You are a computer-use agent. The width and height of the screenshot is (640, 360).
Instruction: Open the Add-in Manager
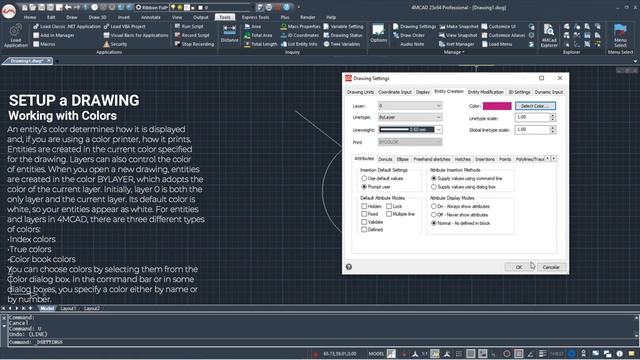coord(54,35)
